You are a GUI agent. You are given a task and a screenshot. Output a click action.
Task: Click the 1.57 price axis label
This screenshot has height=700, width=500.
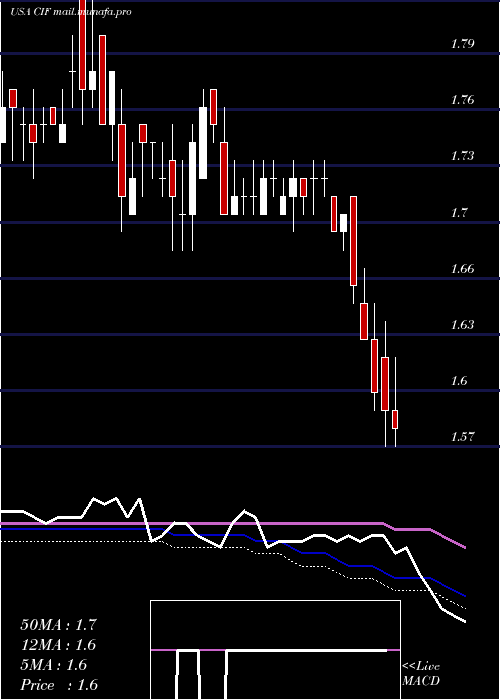pos(462,436)
